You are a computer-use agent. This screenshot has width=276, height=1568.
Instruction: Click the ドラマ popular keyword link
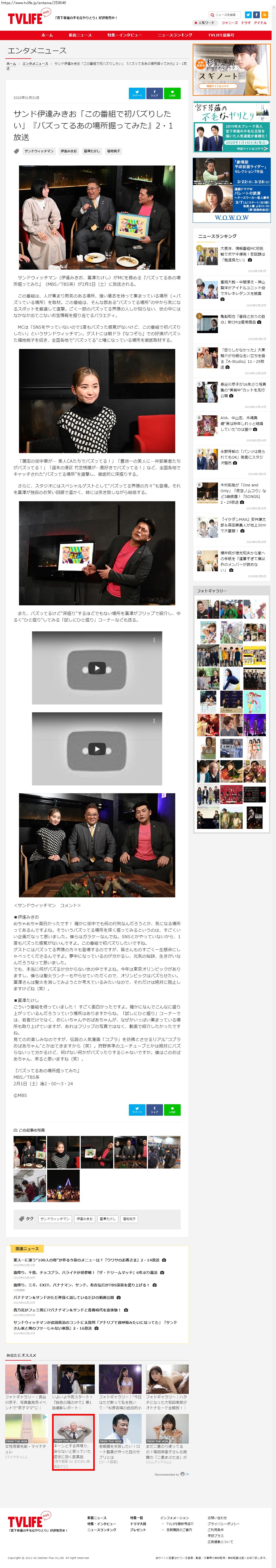tap(246, 23)
